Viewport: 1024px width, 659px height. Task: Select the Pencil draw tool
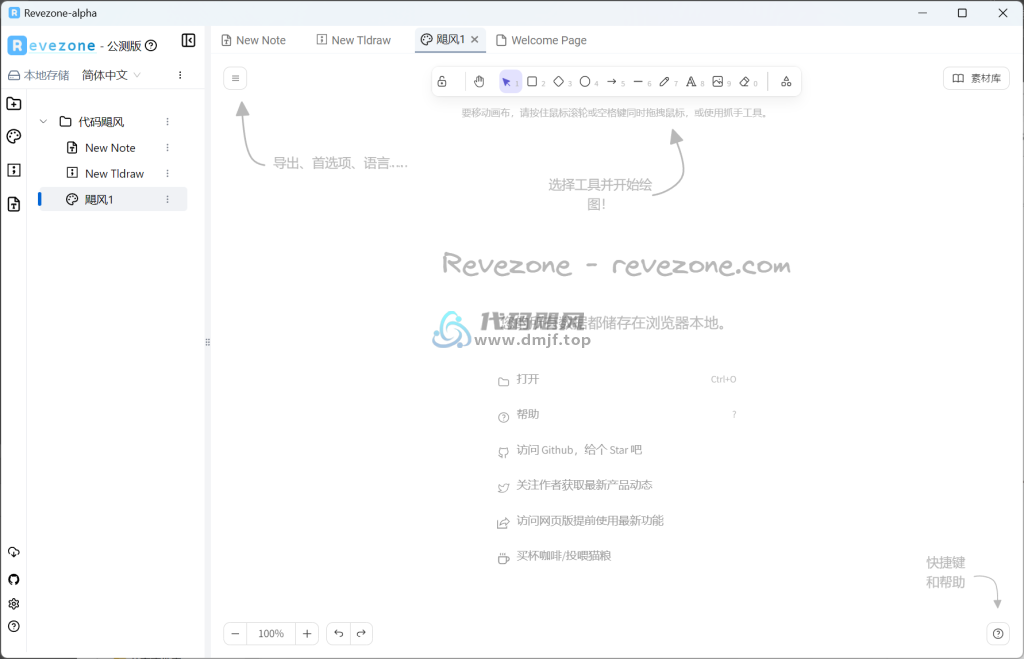tap(667, 82)
